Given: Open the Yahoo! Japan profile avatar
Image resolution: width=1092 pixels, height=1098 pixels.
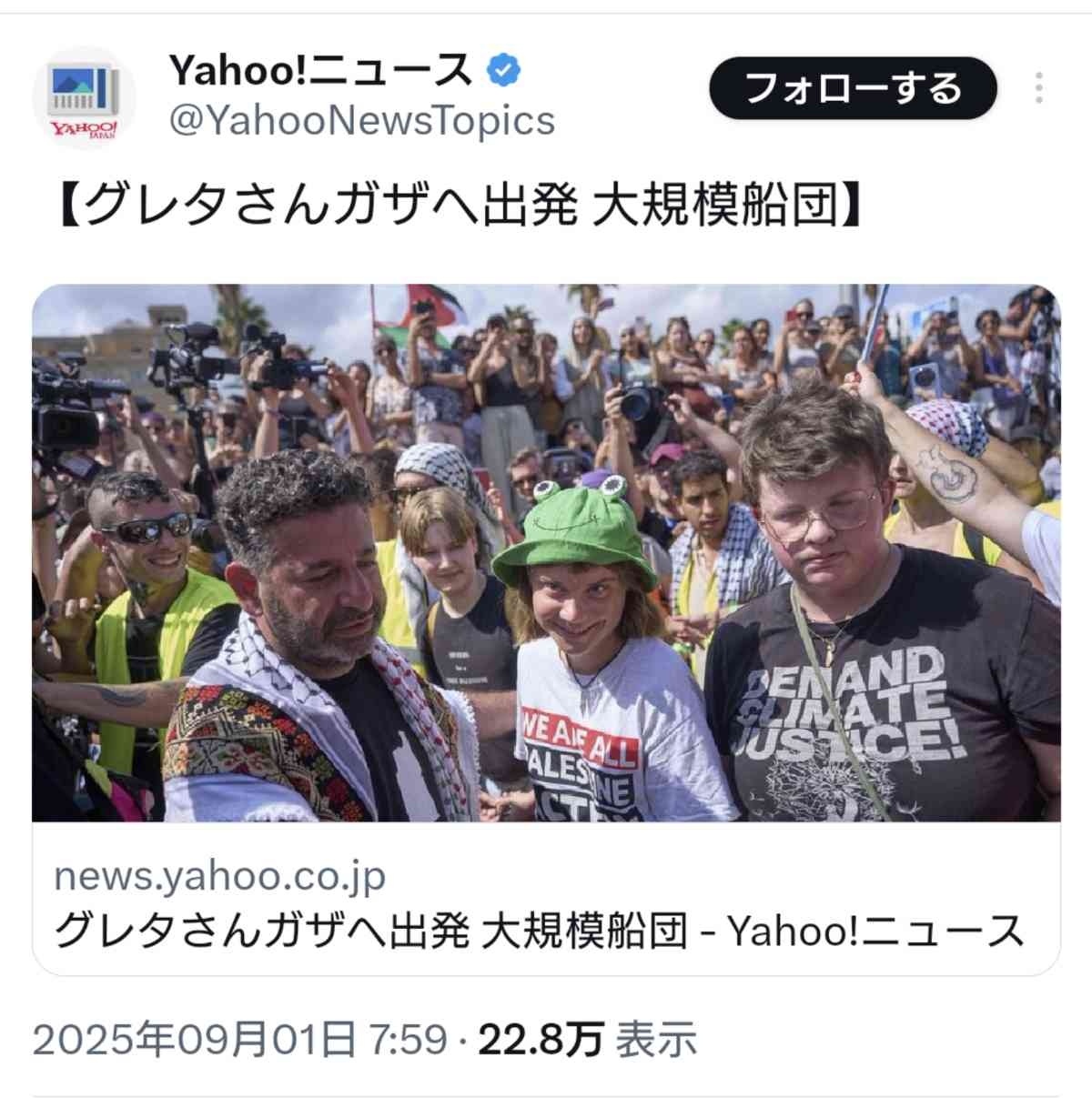Looking at the screenshot, I should point(84,97).
